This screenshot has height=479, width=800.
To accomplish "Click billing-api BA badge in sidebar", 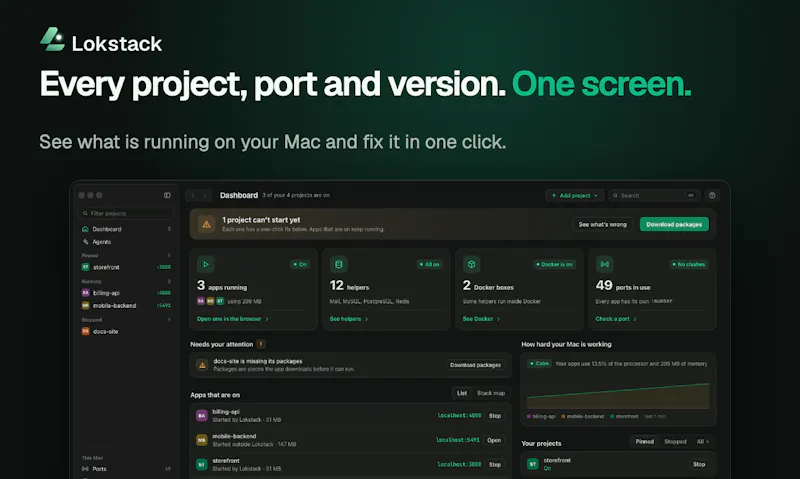I will coord(86,293).
